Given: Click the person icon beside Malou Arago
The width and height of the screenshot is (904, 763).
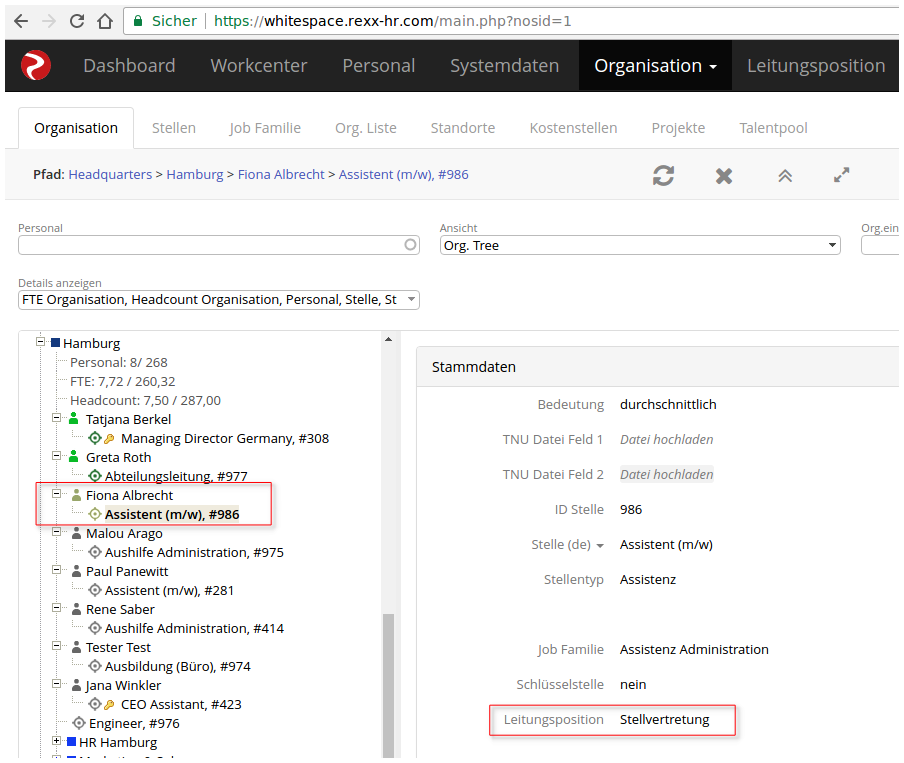Looking at the screenshot, I should click(76, 533).
